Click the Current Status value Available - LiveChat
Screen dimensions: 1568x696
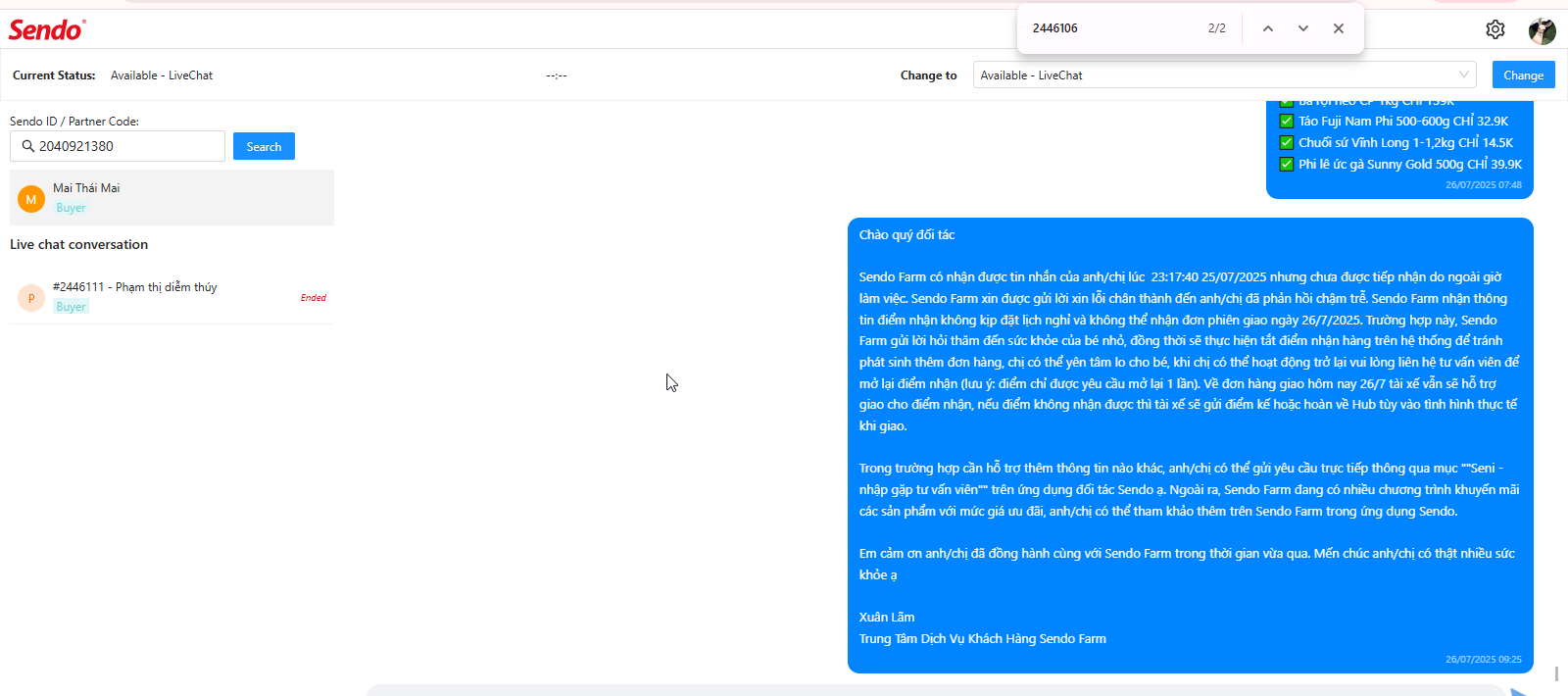coord(162,75)
